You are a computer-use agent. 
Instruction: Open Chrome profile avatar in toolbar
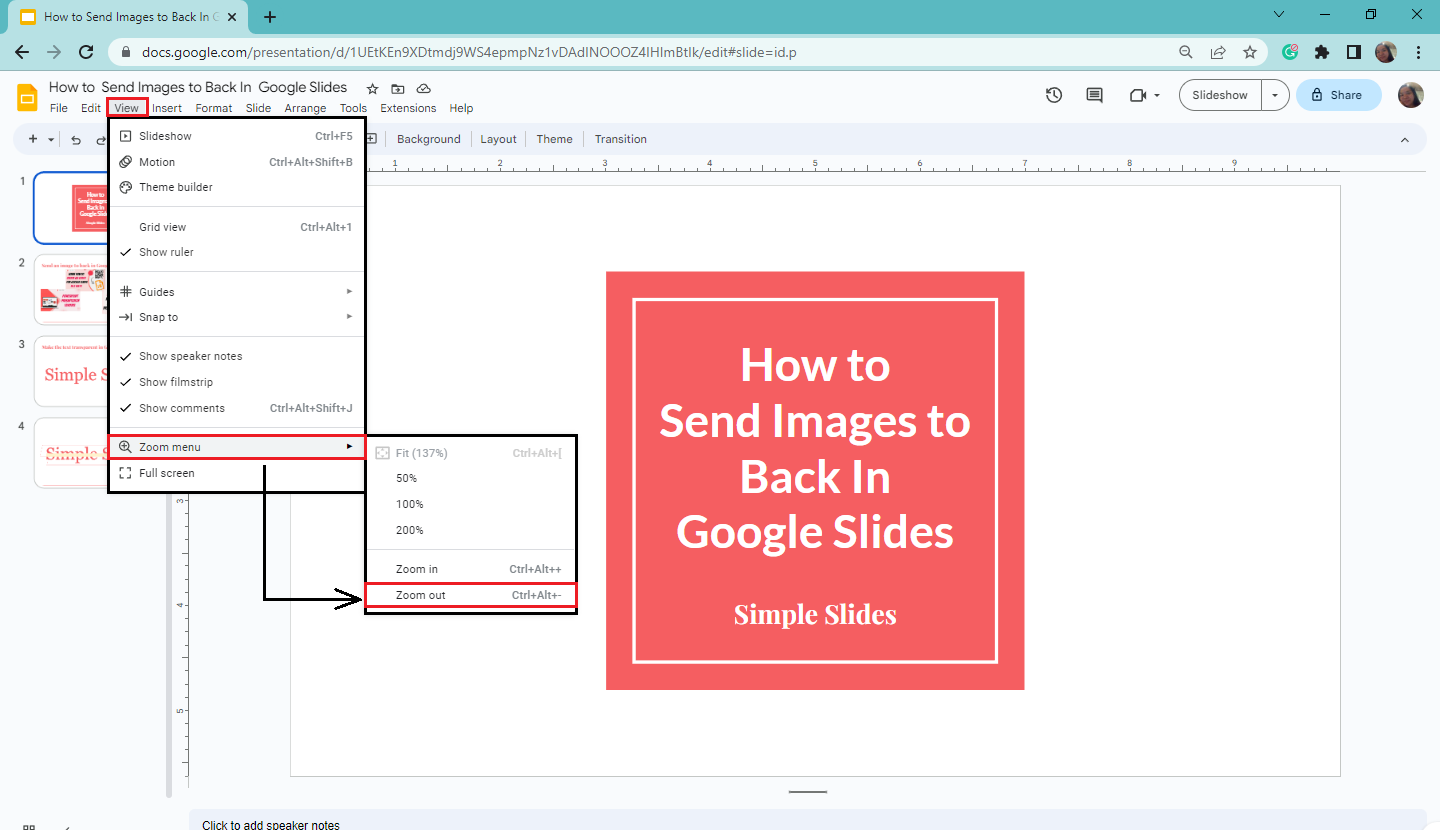1386,52
